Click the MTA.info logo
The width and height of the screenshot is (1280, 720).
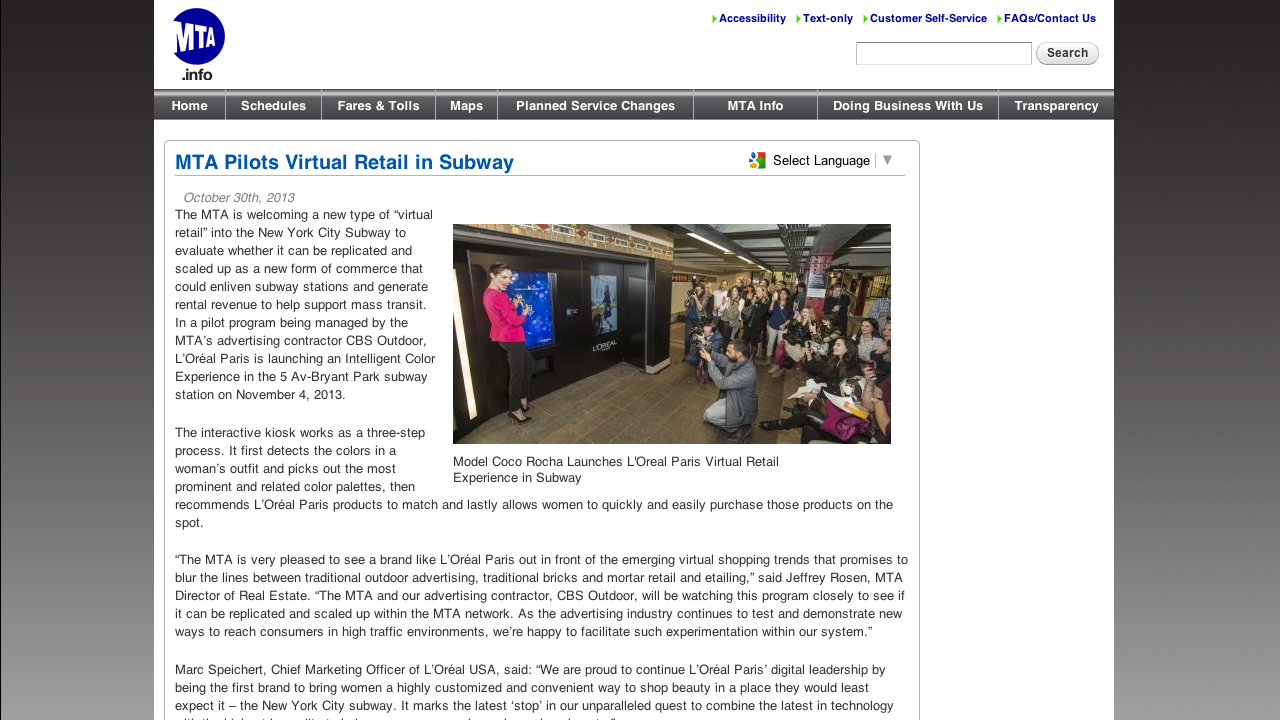pyautogui.click(x=198, y=44)
